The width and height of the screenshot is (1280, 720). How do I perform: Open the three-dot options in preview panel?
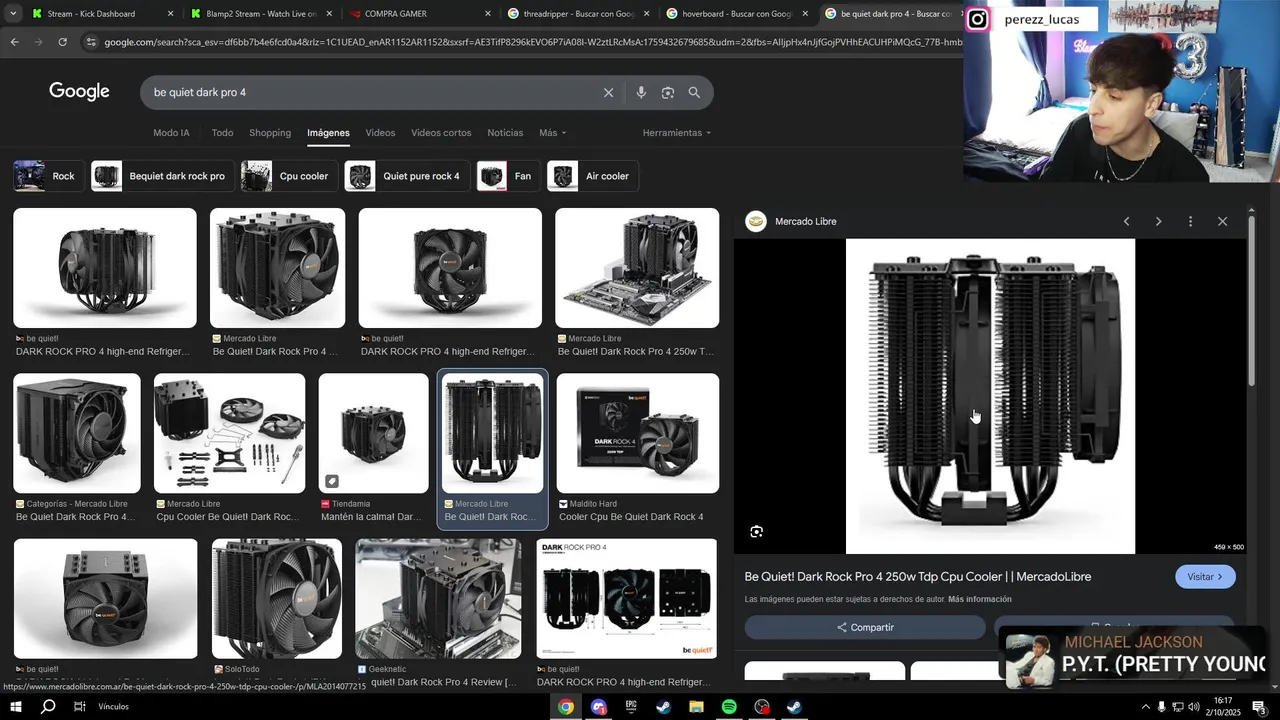tap(1190, 221)
